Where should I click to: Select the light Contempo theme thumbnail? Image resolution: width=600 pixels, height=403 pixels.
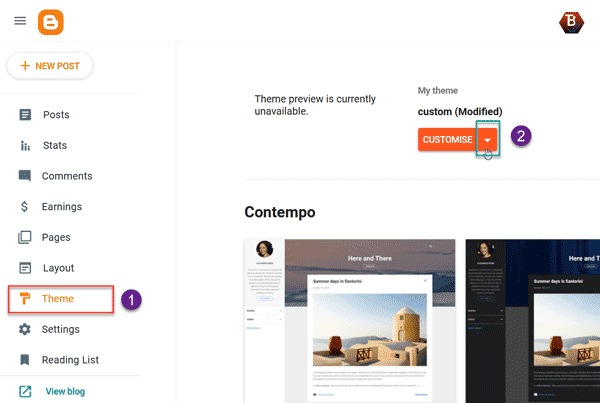pyautogui.click(x=350, y=321)
